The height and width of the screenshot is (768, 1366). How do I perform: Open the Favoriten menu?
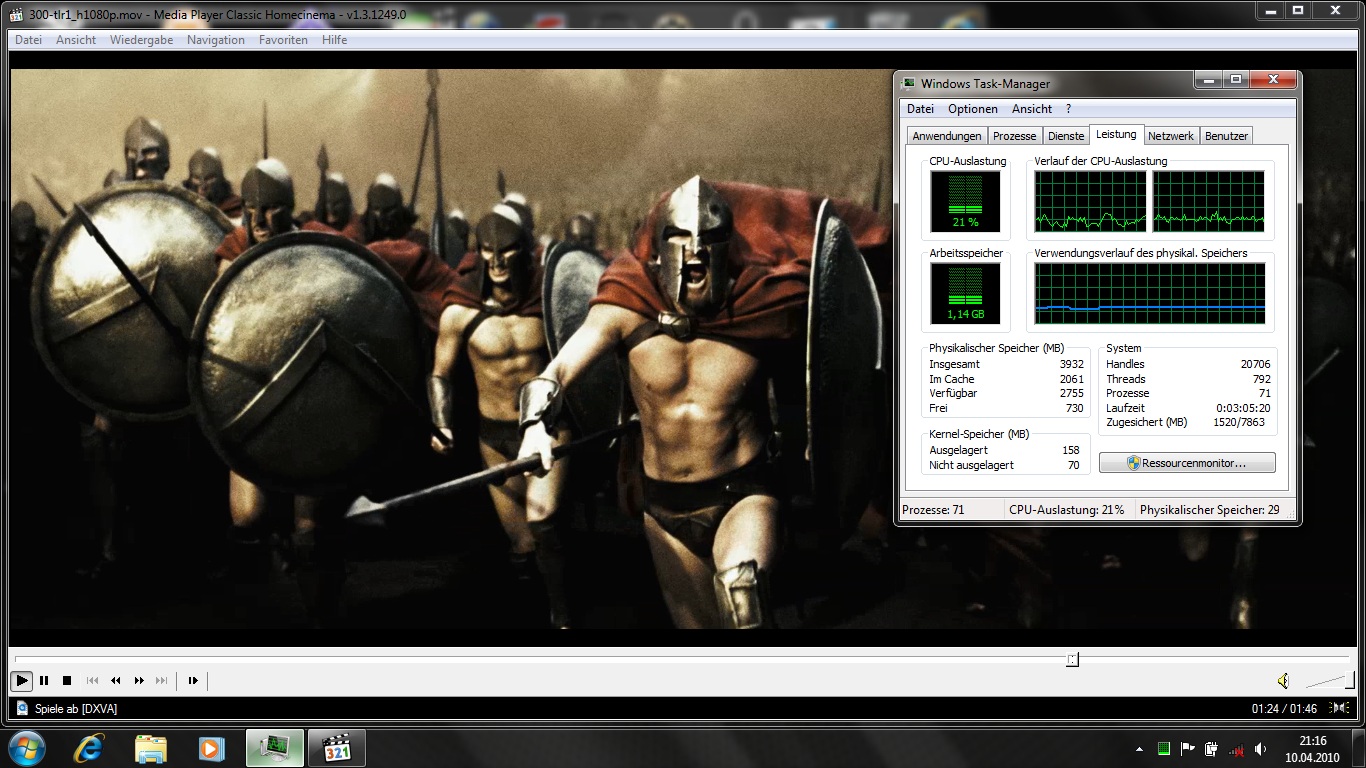click(283, 40)
